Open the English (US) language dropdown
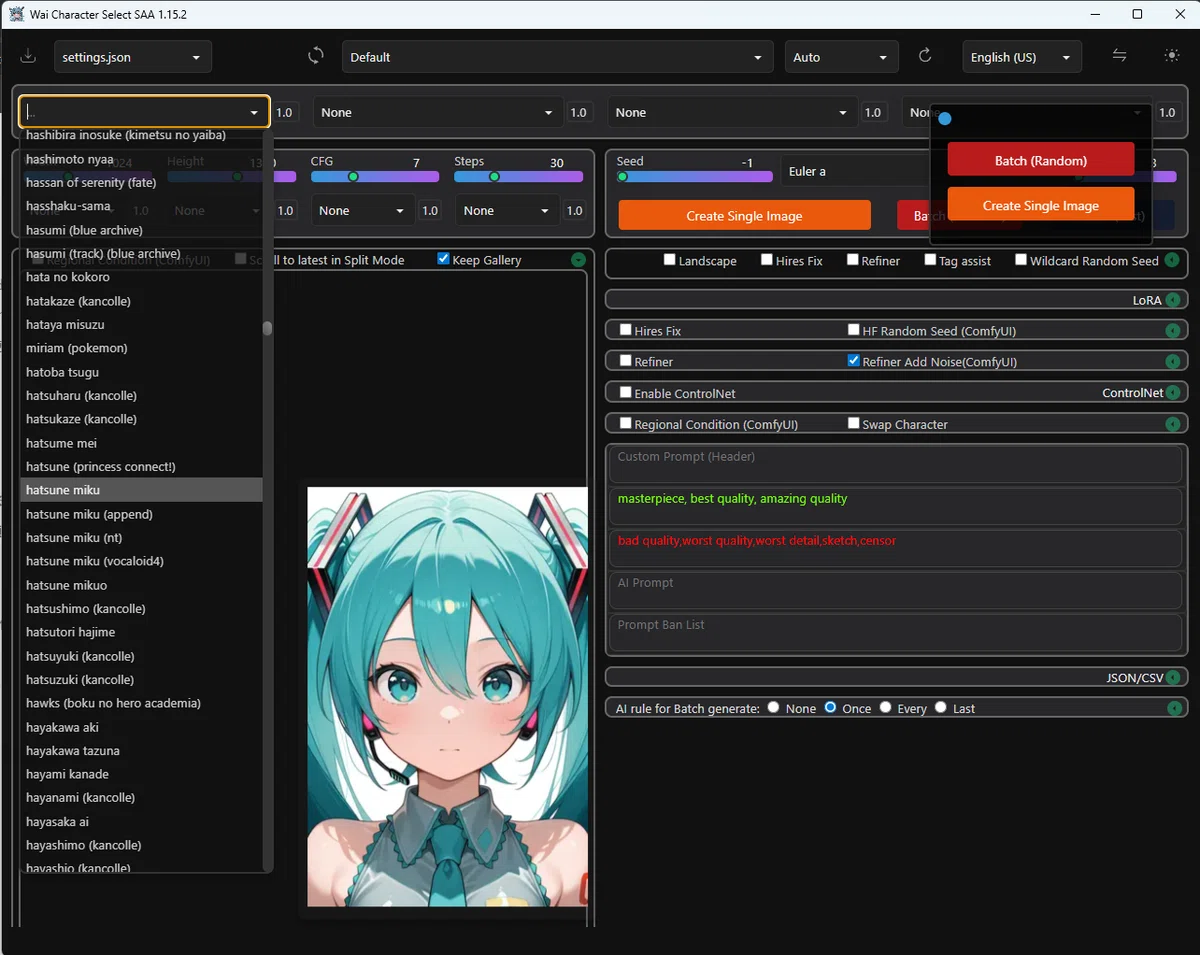 tap(1023, 57)
